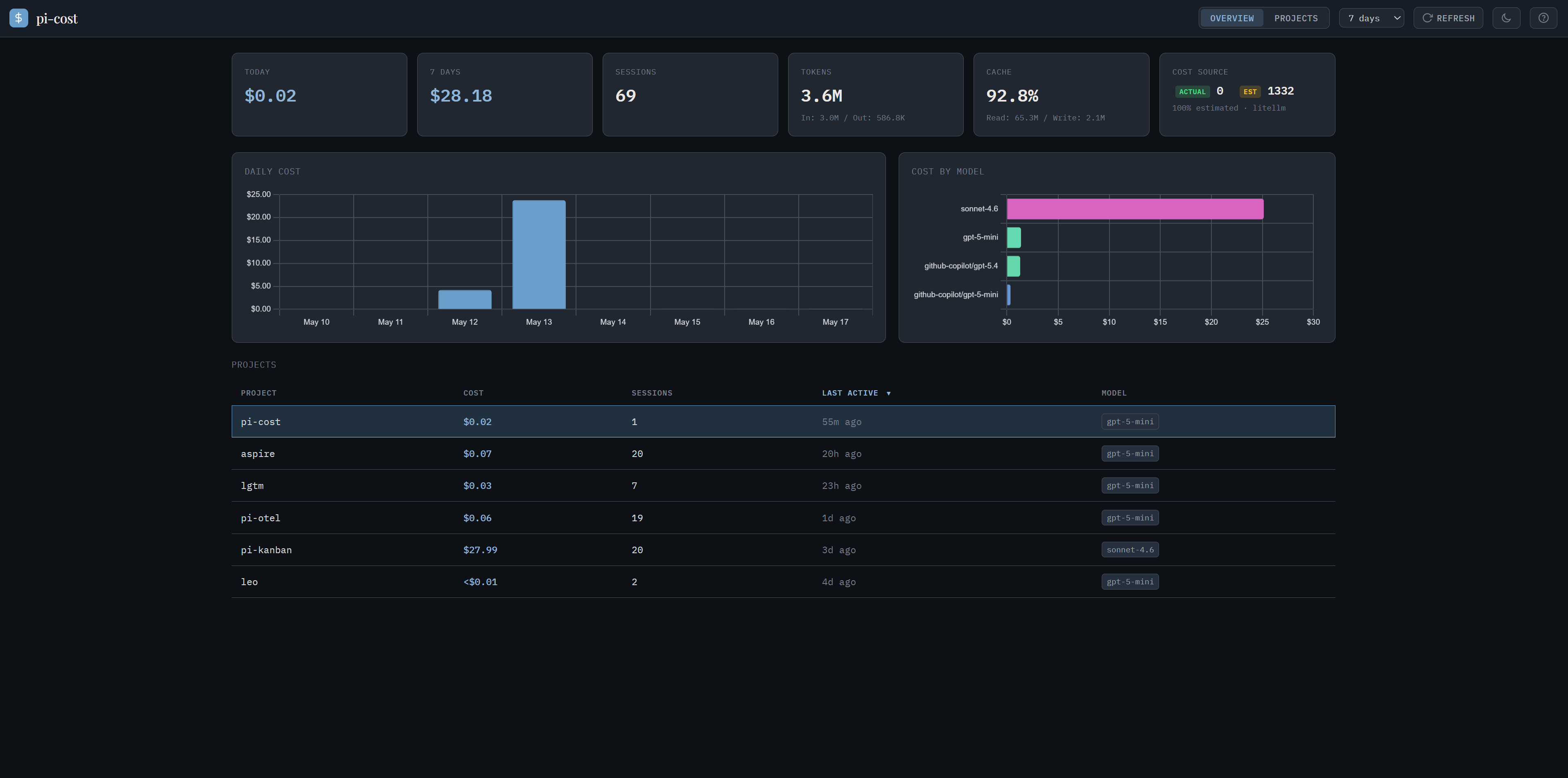Sort table by Sessions column header
The image size is (1568, 778).
[651, 393]
